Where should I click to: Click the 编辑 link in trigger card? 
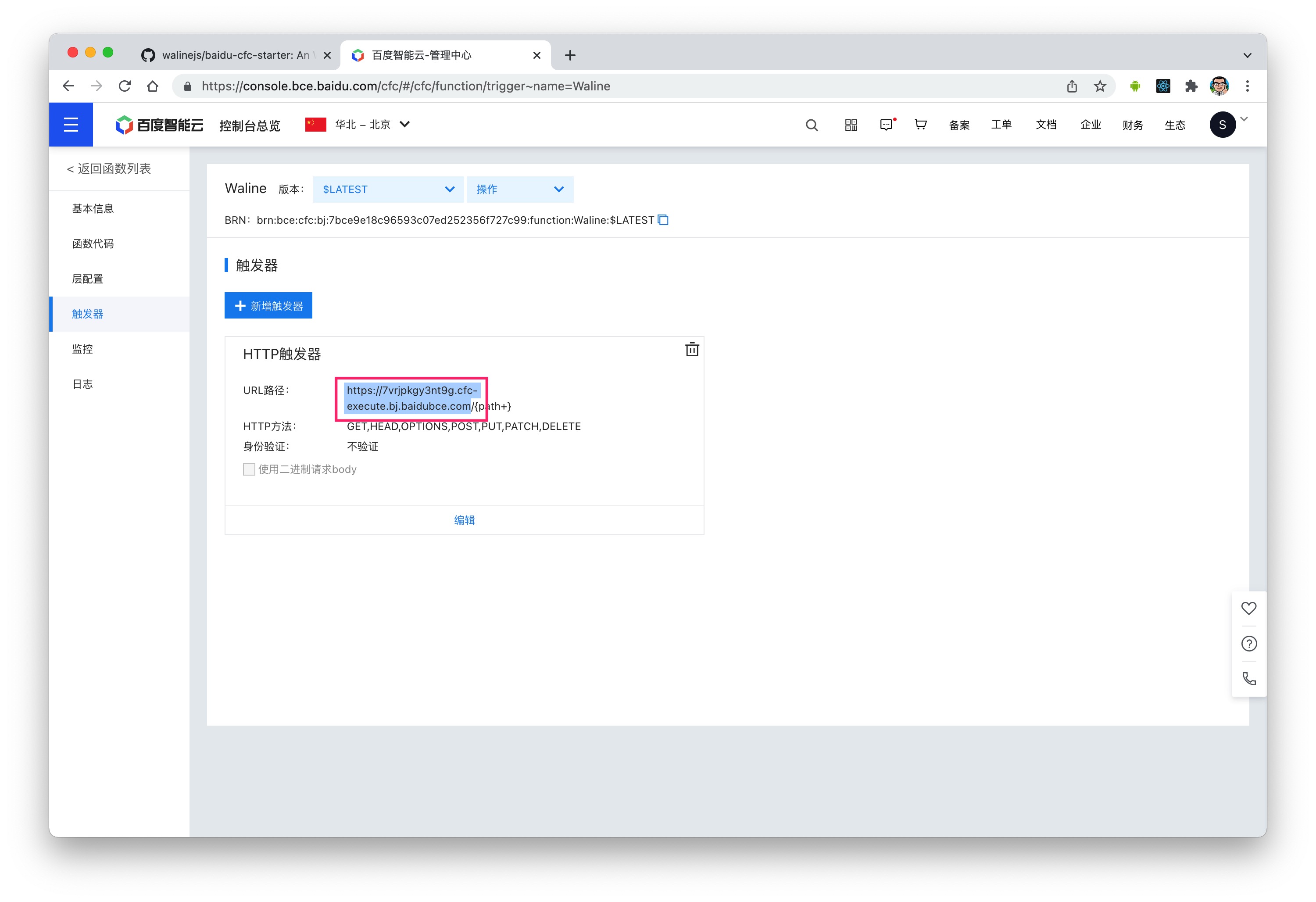464,520
